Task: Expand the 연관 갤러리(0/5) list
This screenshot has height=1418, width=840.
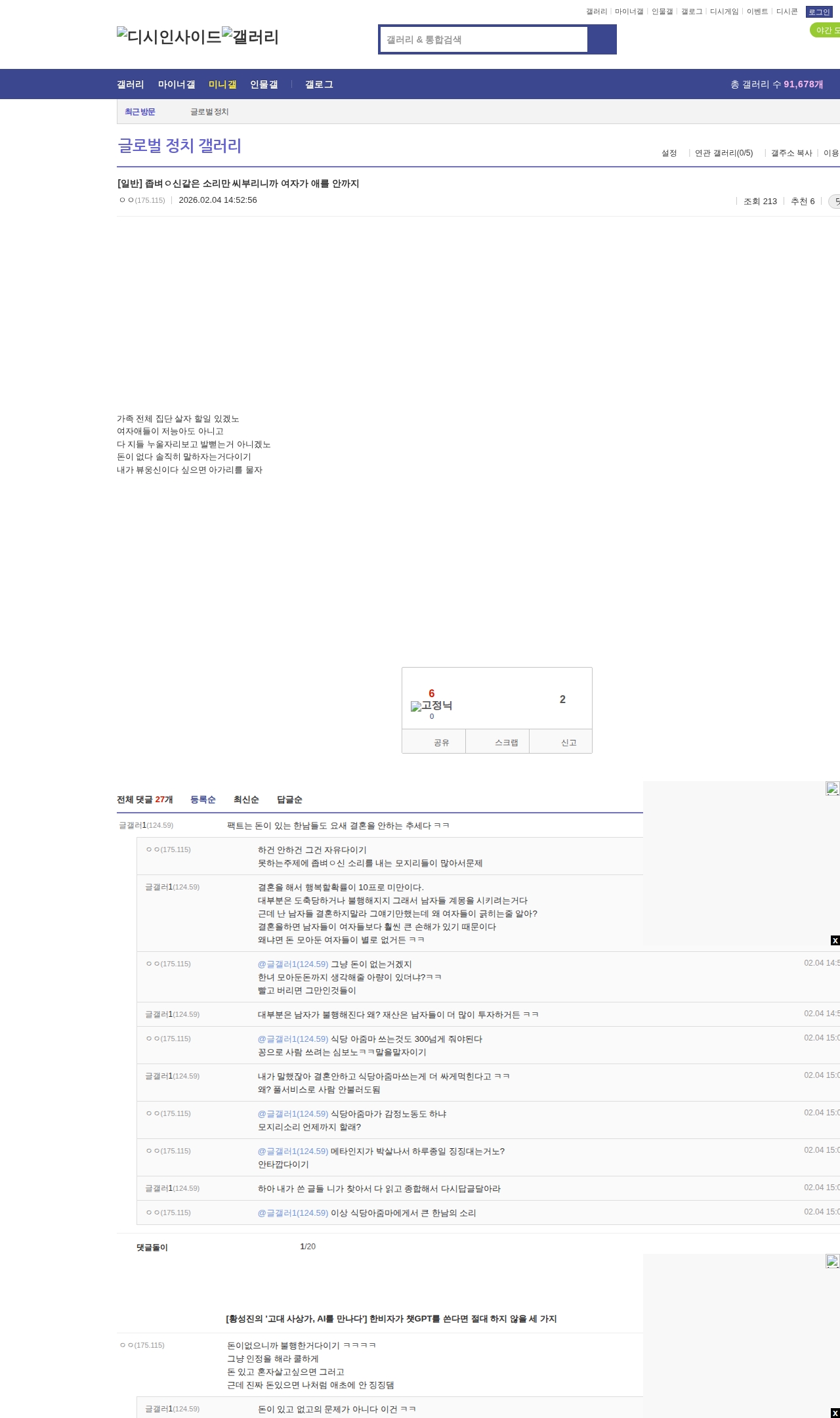Action: (x=723, y=153)
